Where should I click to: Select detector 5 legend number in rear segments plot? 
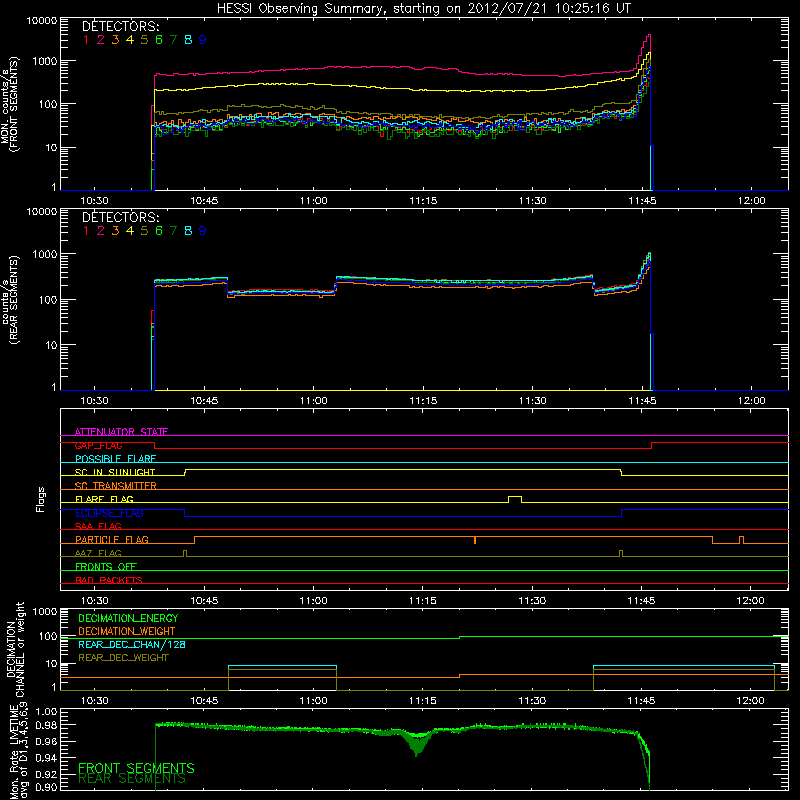pos(144,231)
